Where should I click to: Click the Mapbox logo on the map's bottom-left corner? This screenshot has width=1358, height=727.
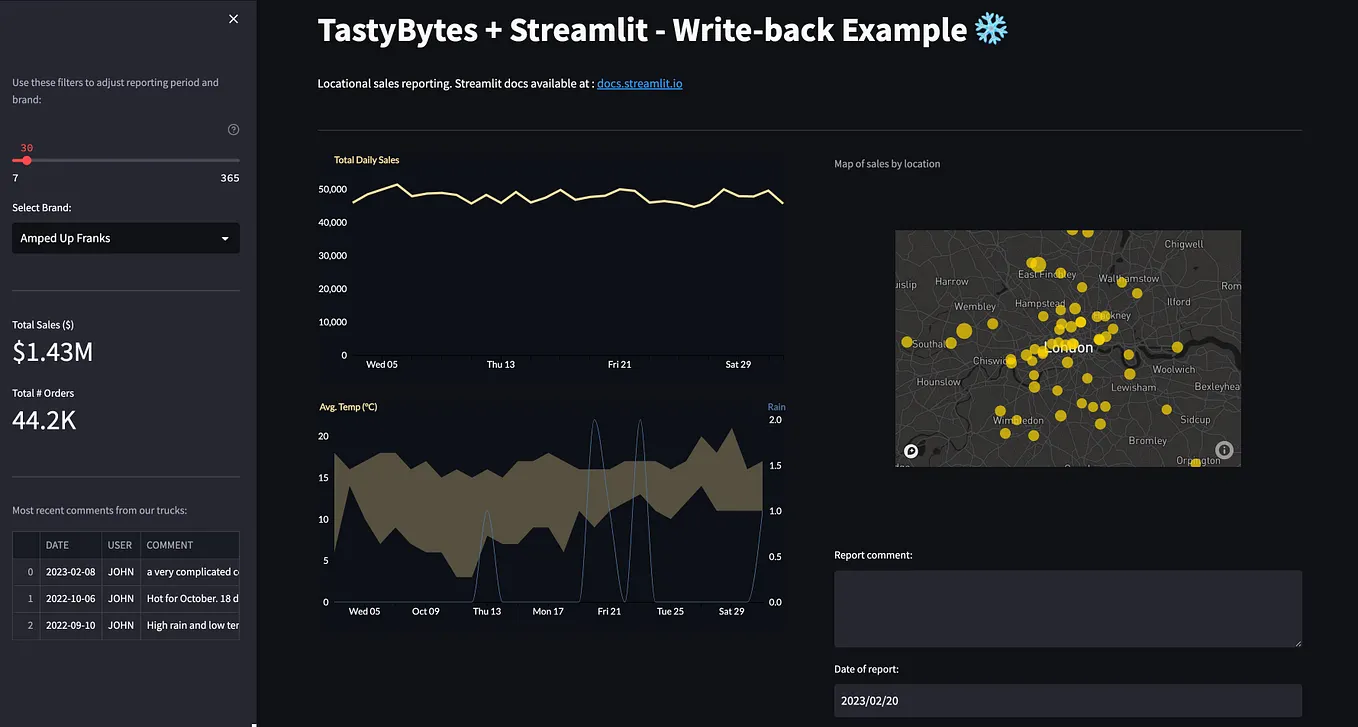(910, 451)
